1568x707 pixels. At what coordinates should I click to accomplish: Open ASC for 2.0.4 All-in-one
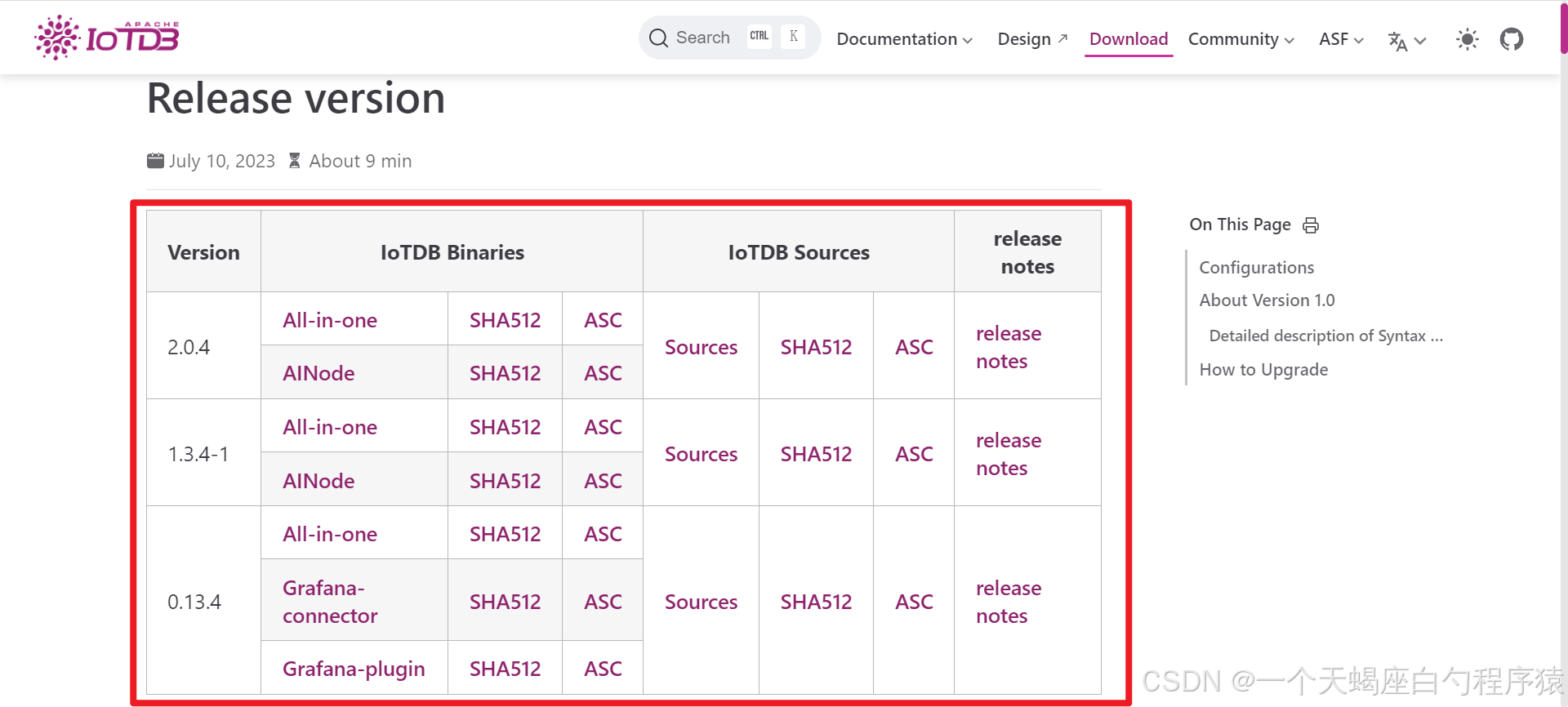pos(603,320)
